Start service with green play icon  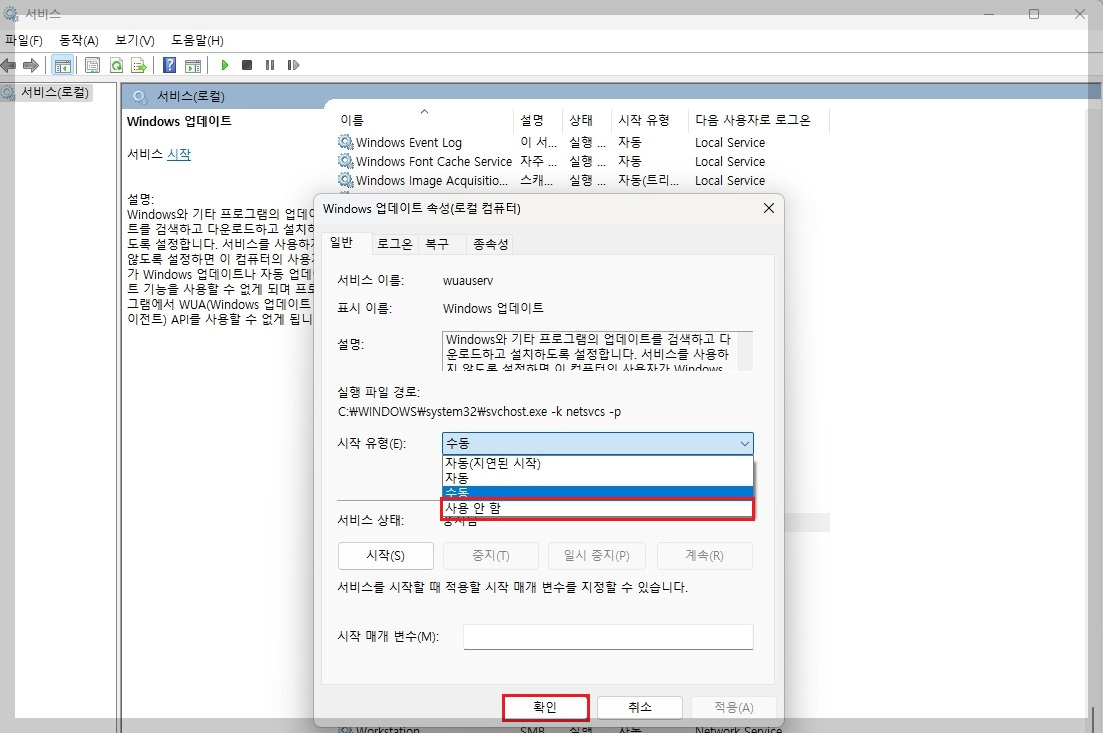(224, 65)
